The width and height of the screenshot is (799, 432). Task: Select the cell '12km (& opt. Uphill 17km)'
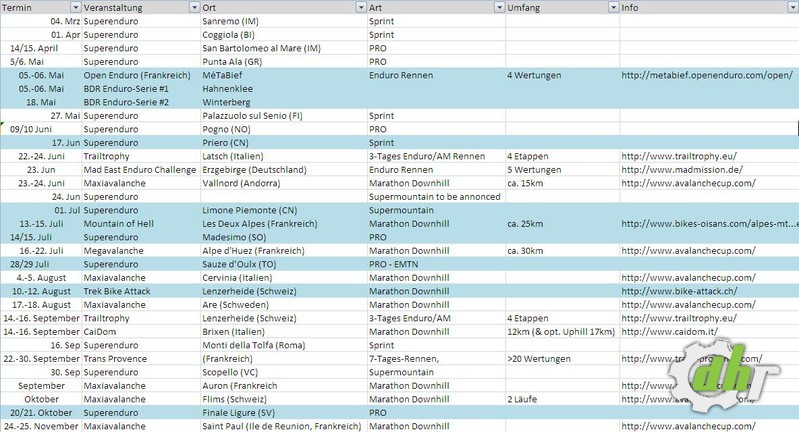(563, 332)
